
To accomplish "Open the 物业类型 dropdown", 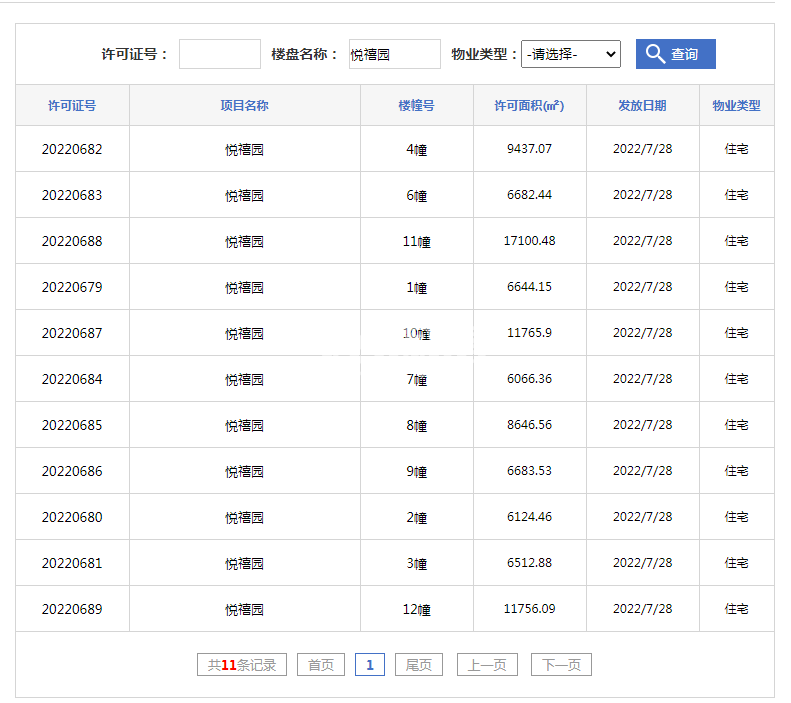I will point(571,54).
